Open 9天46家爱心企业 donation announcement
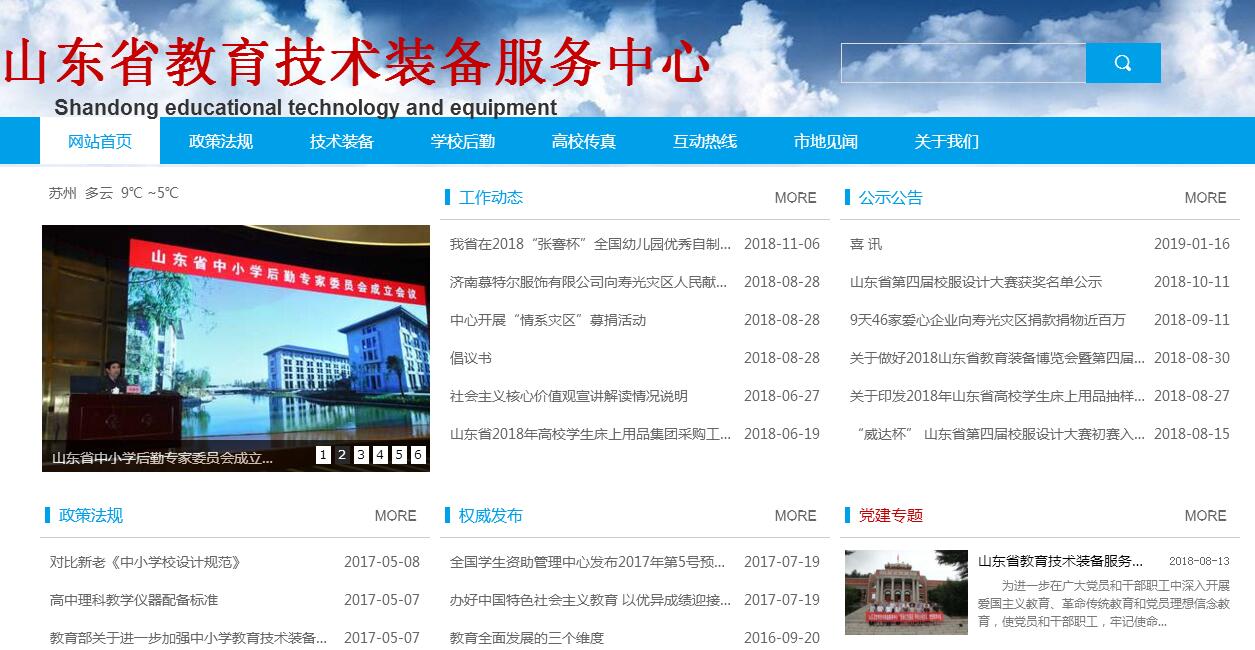This screenshot has height=650, width=1255. [988, 320]
